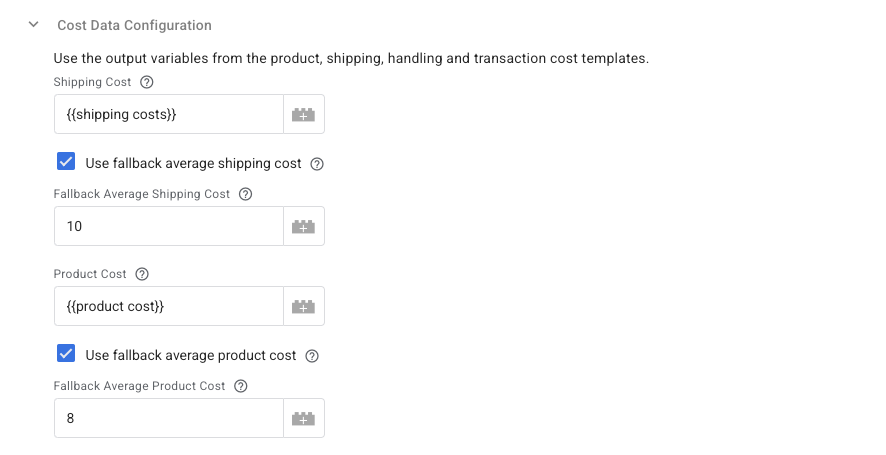
Task: Click the Fallback Average Product Cost field showing 8
Action: (x=168, y=418)
